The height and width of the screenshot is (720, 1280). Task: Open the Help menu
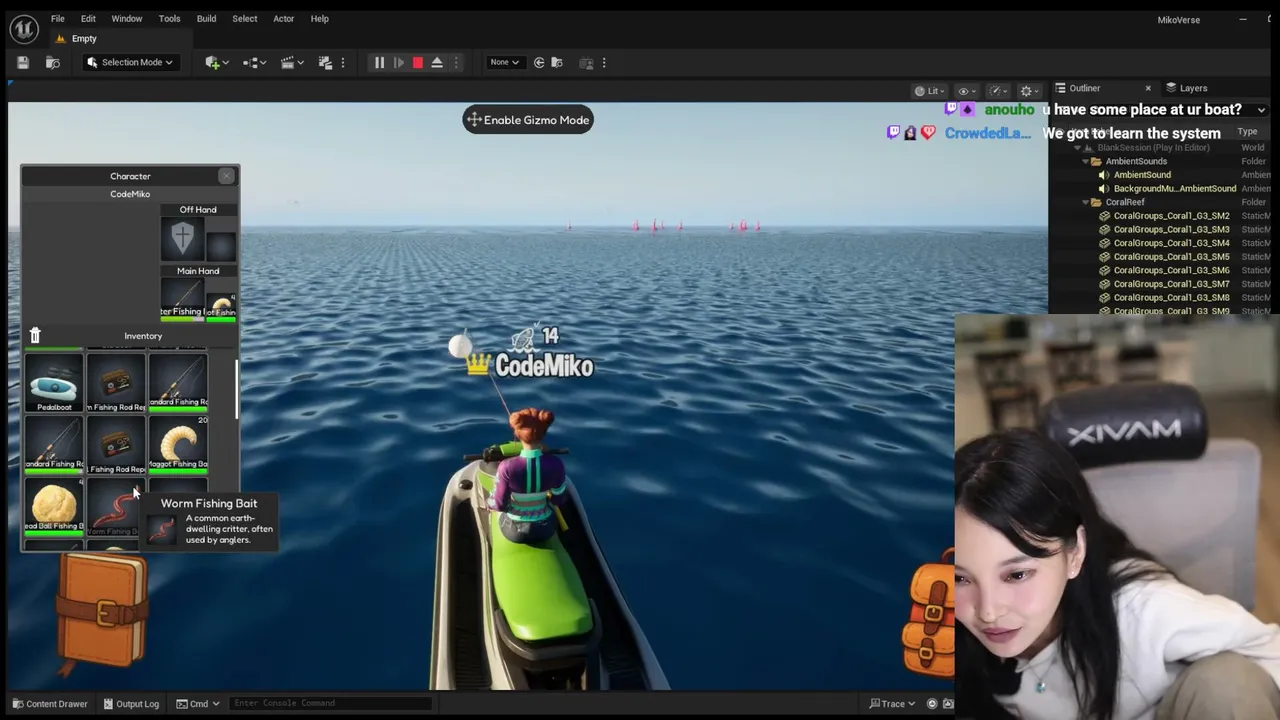point(319,19)
